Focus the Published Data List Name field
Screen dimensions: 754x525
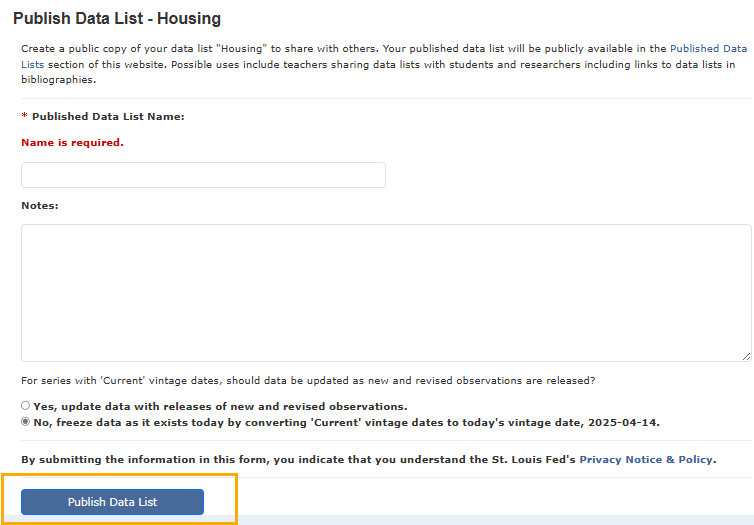[x=203, y=175]
